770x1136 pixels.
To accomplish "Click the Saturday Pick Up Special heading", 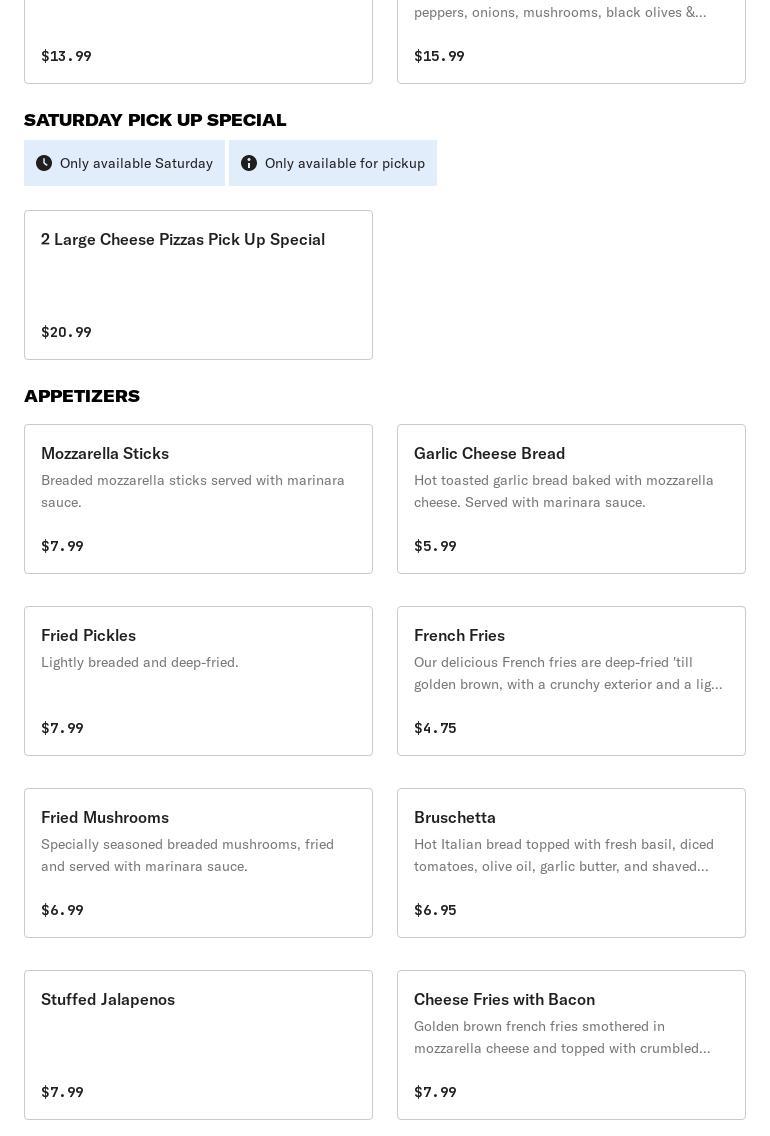I will pyautogui.click(x=155, y=120).
